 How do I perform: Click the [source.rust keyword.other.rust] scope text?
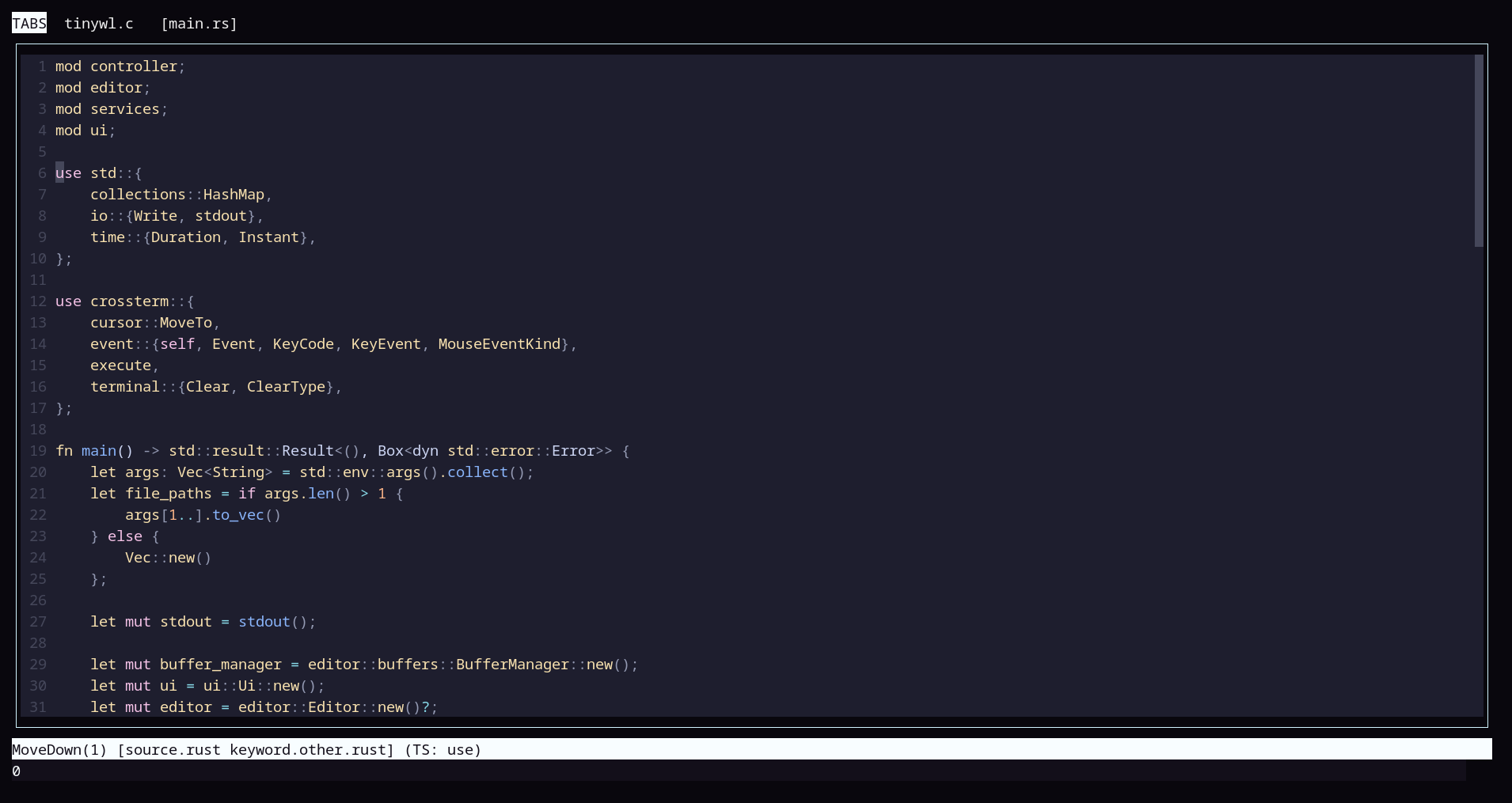pos(256,750)
